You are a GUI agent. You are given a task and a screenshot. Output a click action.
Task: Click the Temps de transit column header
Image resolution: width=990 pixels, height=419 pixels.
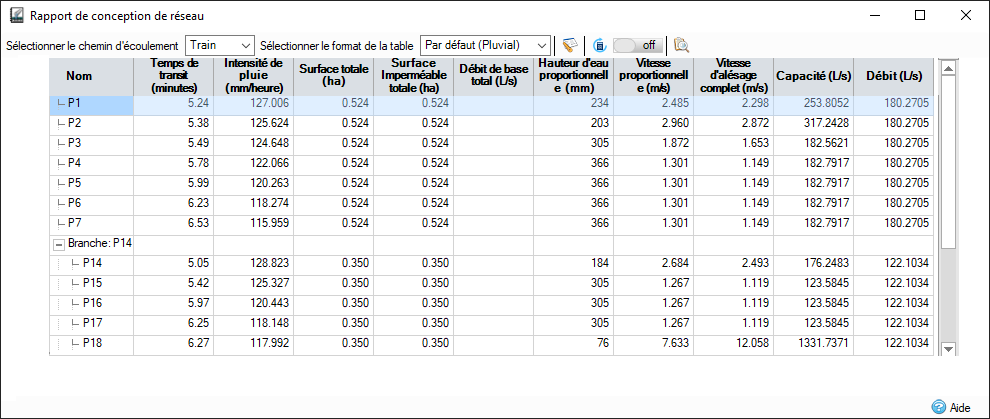174,76
